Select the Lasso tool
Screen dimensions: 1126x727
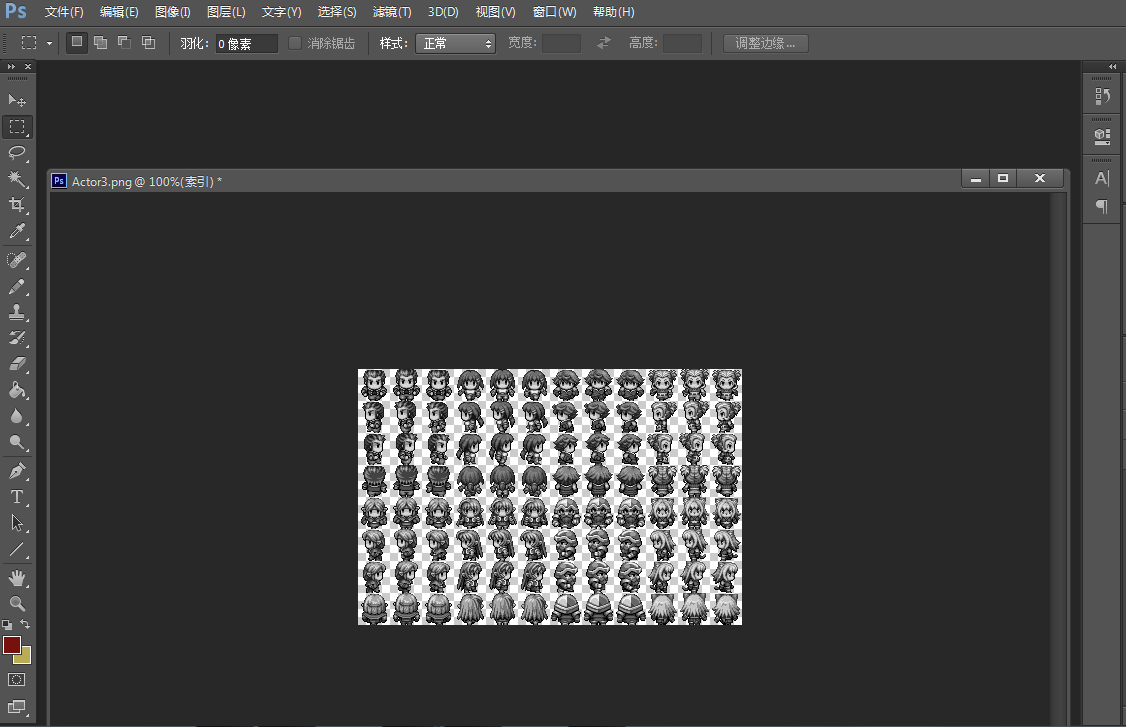coord(17,152)
